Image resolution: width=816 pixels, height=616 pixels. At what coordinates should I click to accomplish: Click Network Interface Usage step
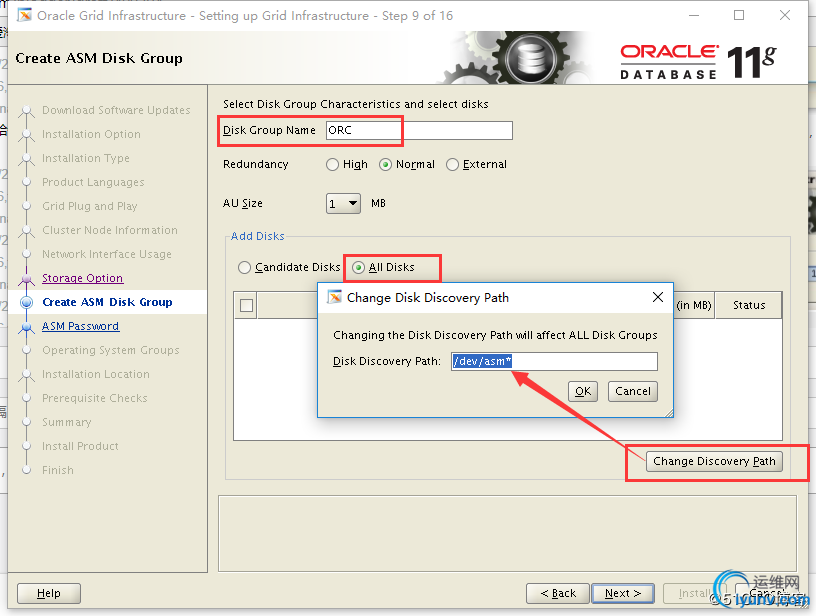pyautogui.click(x=107, y=254)
